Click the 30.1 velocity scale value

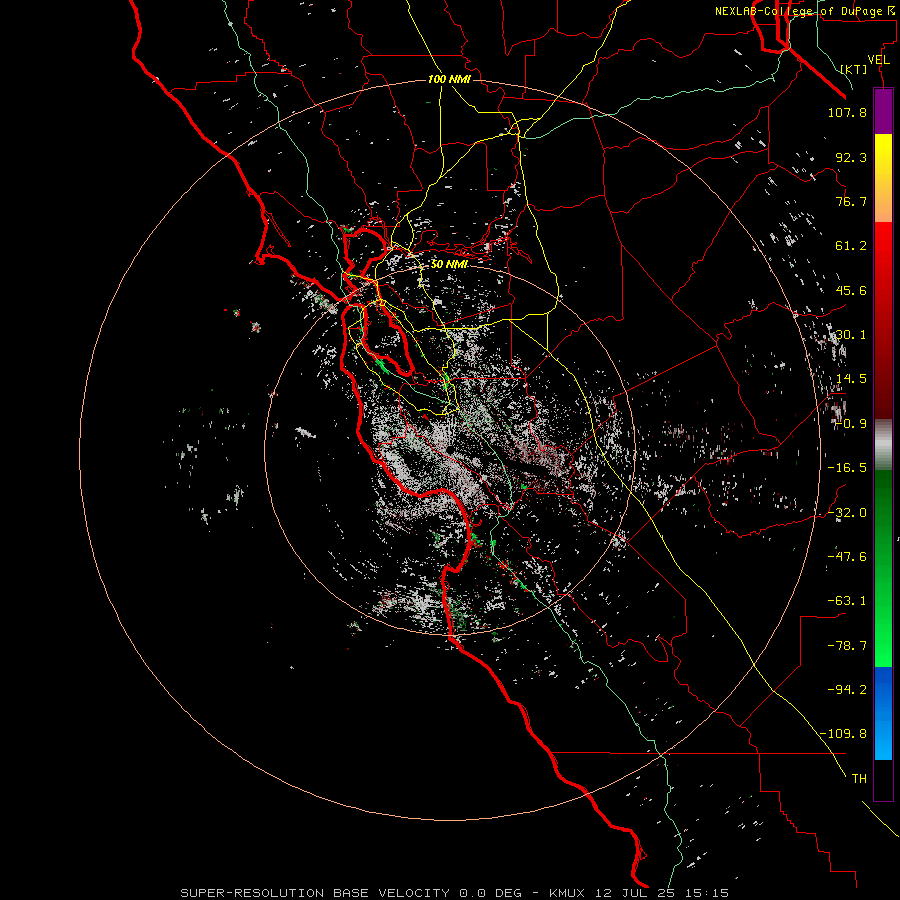851,335
